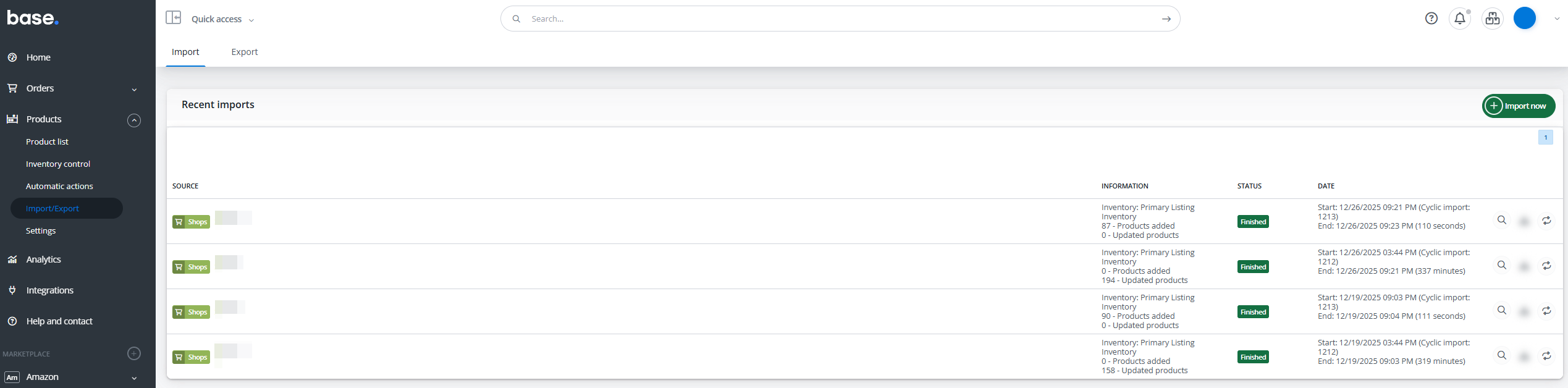Select the Import tab

tap(185, 52)
